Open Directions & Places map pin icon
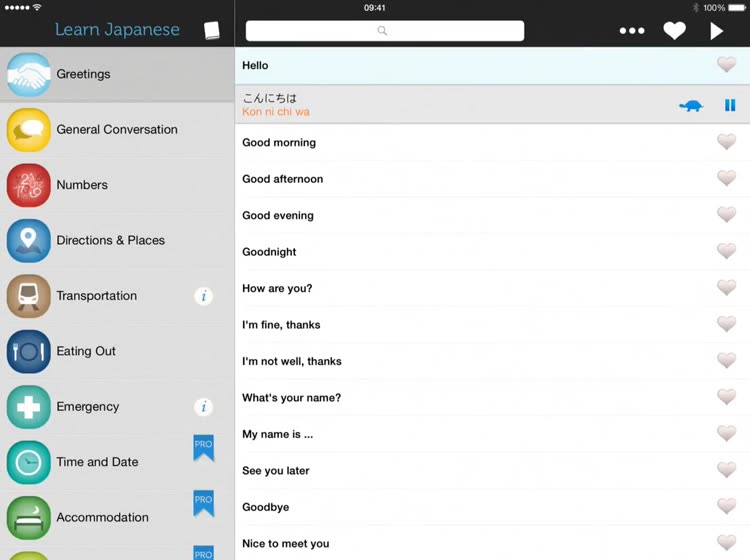 [x=29, y=241]
